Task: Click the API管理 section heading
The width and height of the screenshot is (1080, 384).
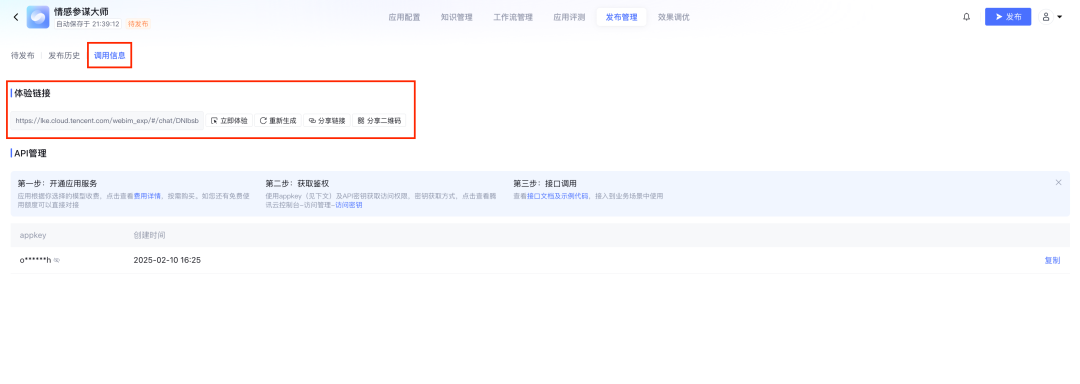Action: coord(30,153)
